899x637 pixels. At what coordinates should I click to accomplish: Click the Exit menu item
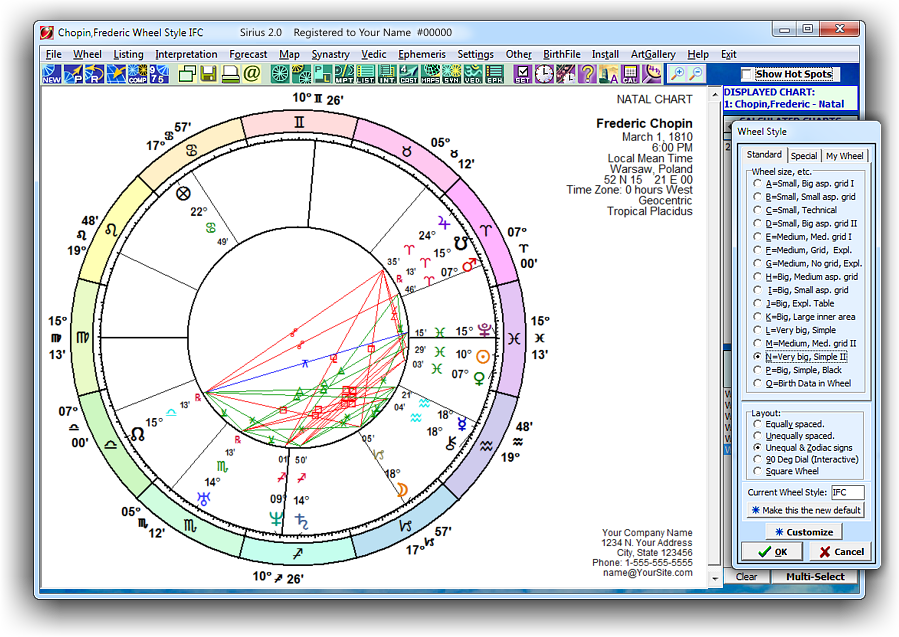tap(728, 54)
